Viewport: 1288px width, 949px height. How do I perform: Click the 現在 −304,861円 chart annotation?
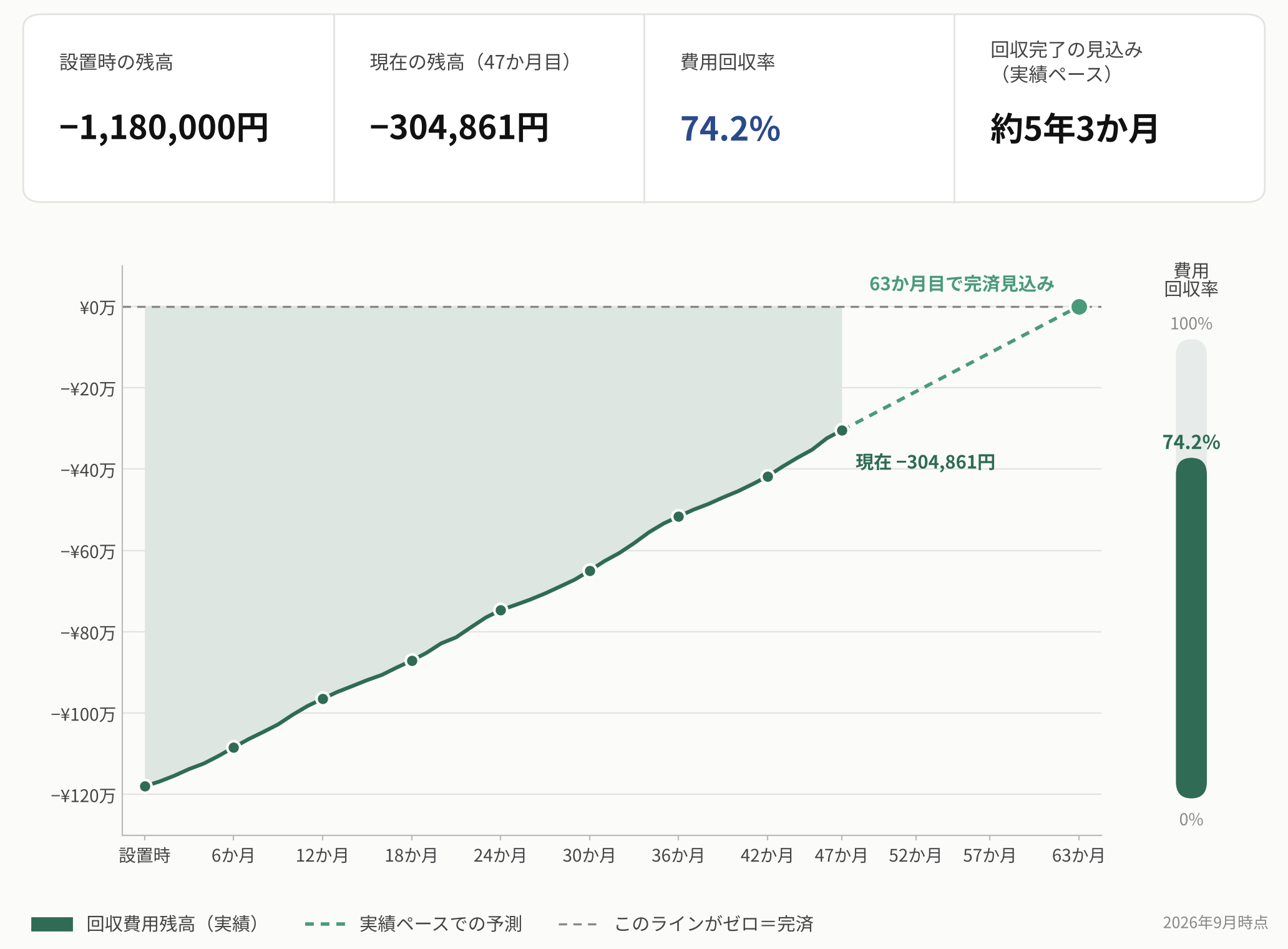pos(925,462)
